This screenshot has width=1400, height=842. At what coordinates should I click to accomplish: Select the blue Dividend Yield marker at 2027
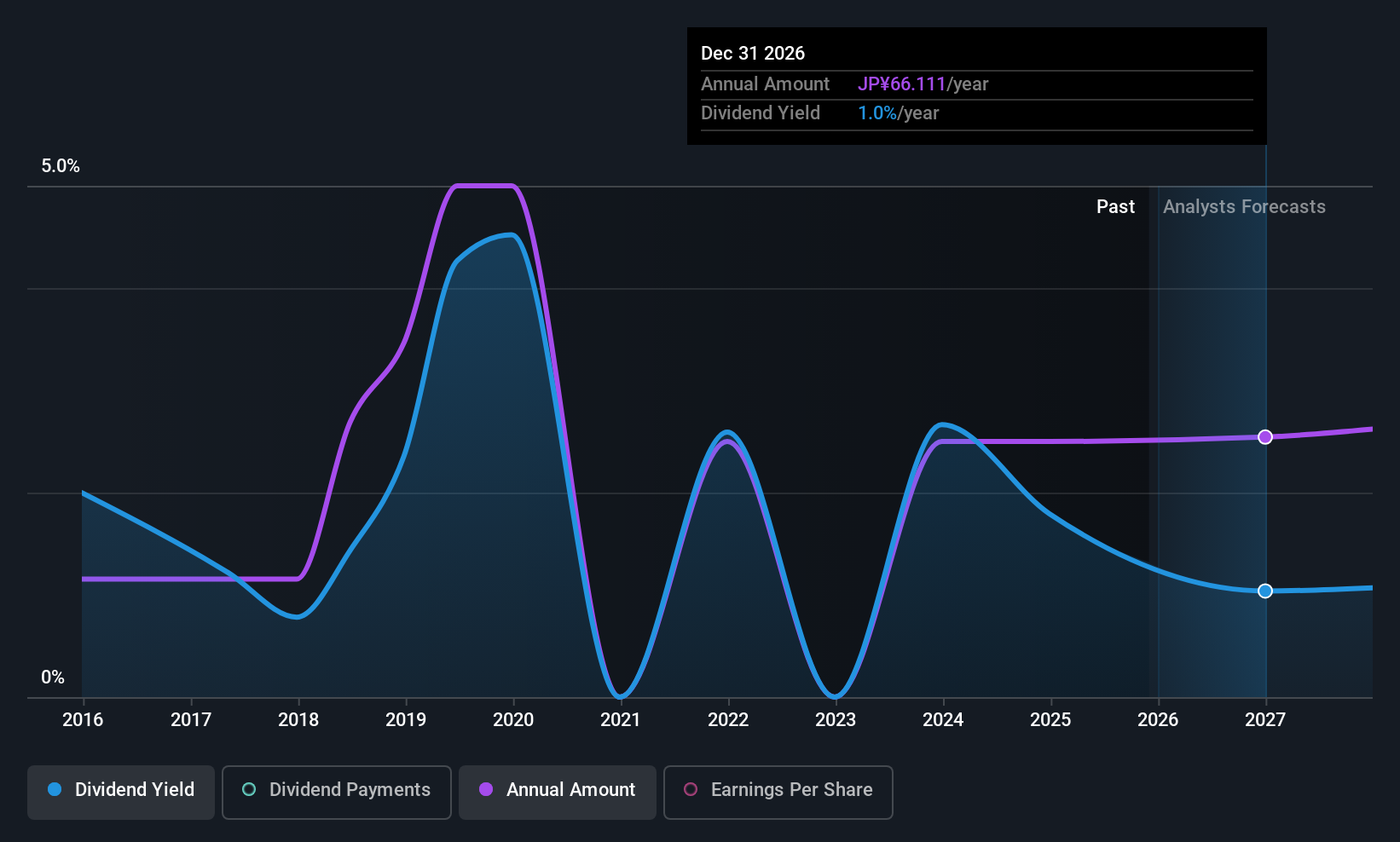[x=1265, y=591]
